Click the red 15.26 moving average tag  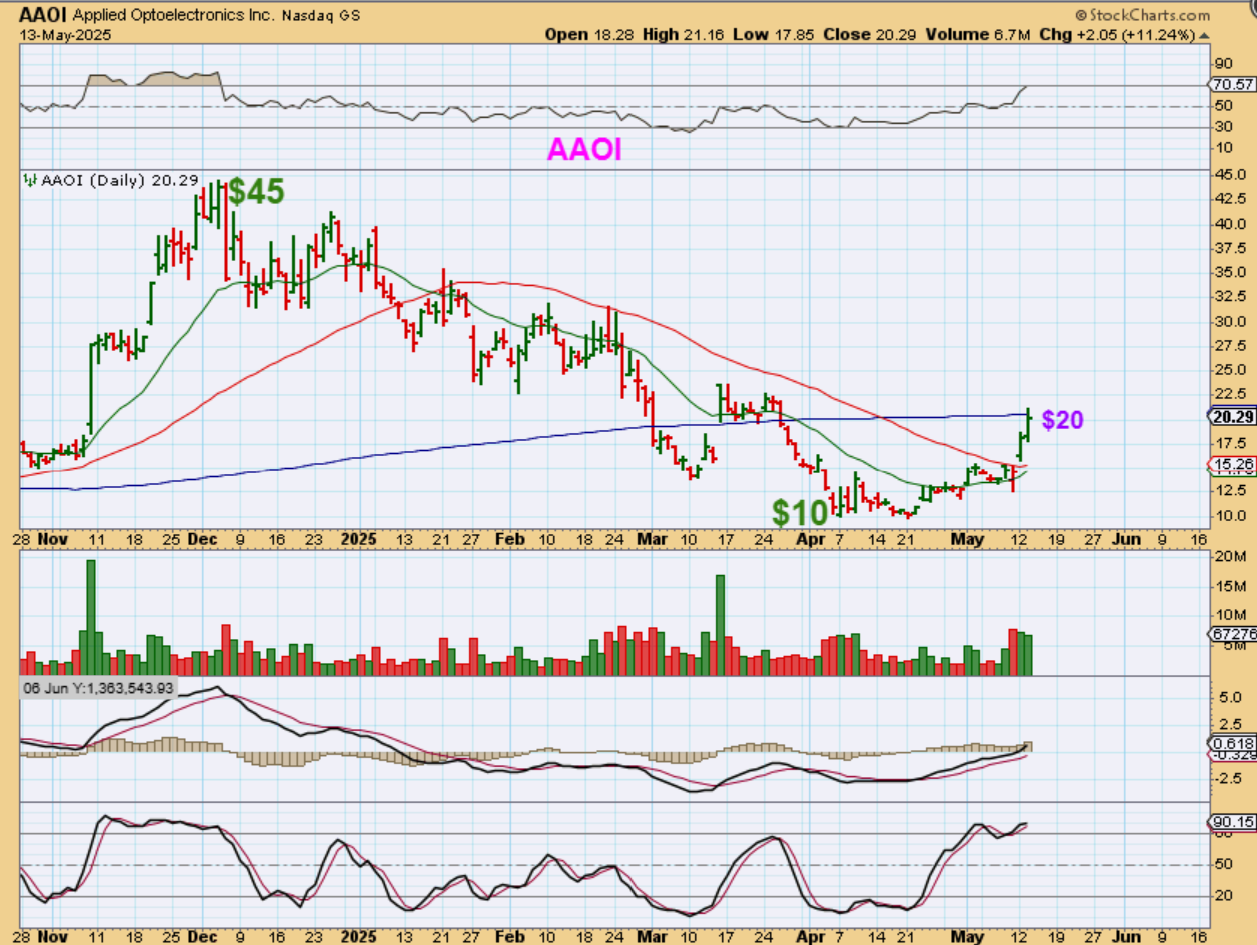click(1233, 465)
